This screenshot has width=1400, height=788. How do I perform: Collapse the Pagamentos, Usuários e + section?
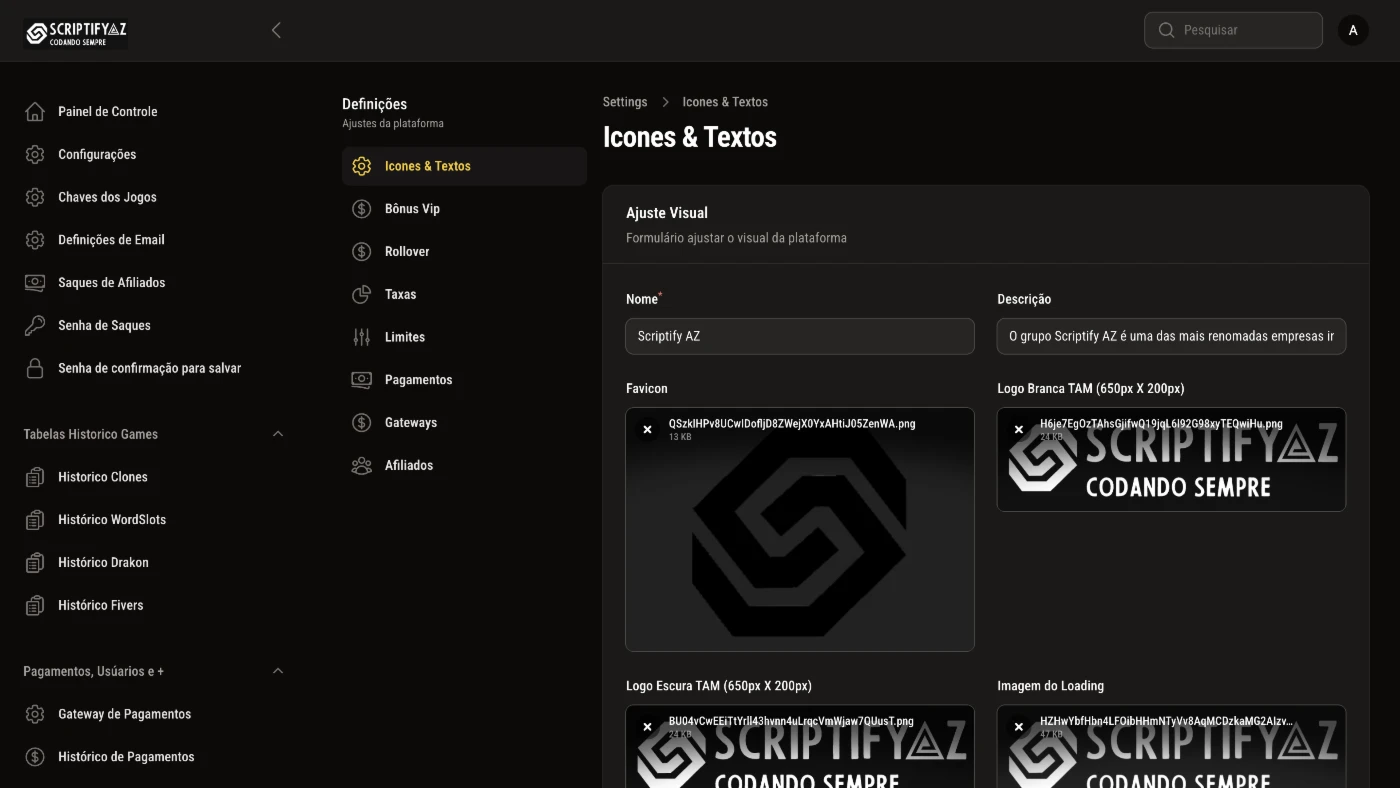pos(278,671)
